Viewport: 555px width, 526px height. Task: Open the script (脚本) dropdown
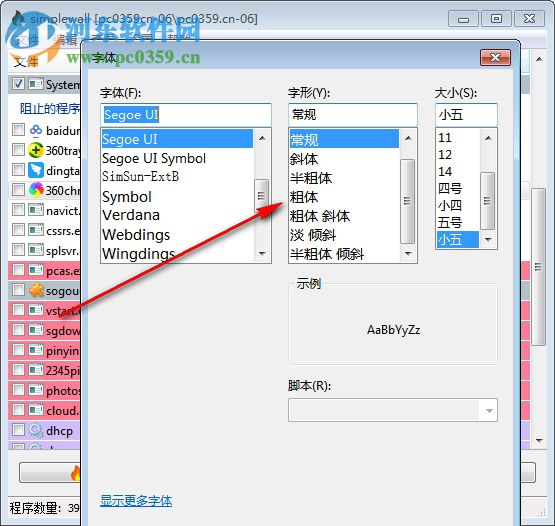[393, 410]
